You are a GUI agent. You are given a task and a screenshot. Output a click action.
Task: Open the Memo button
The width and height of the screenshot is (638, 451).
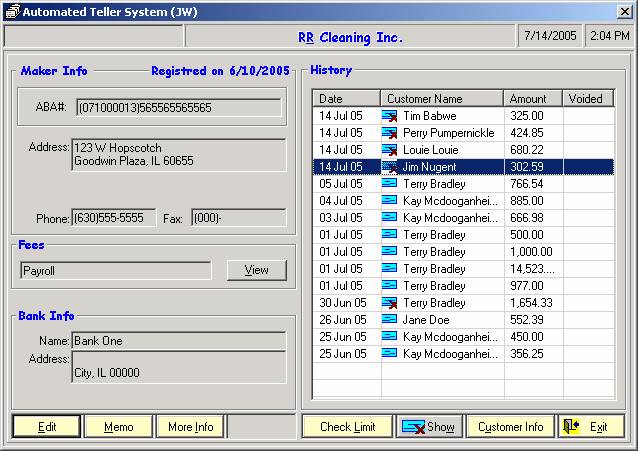point(118,427)
